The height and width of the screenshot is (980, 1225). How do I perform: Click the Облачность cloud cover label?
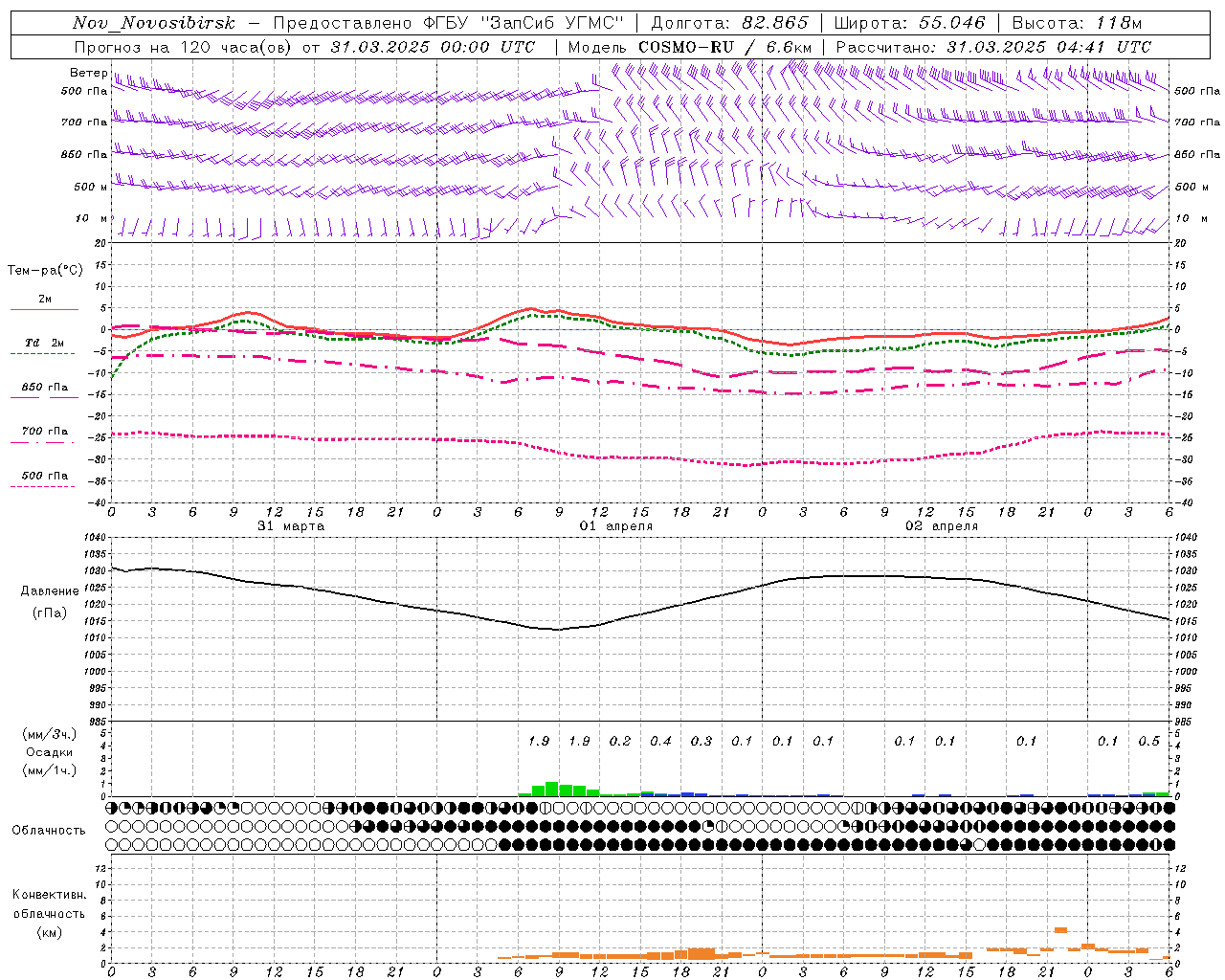49,830
